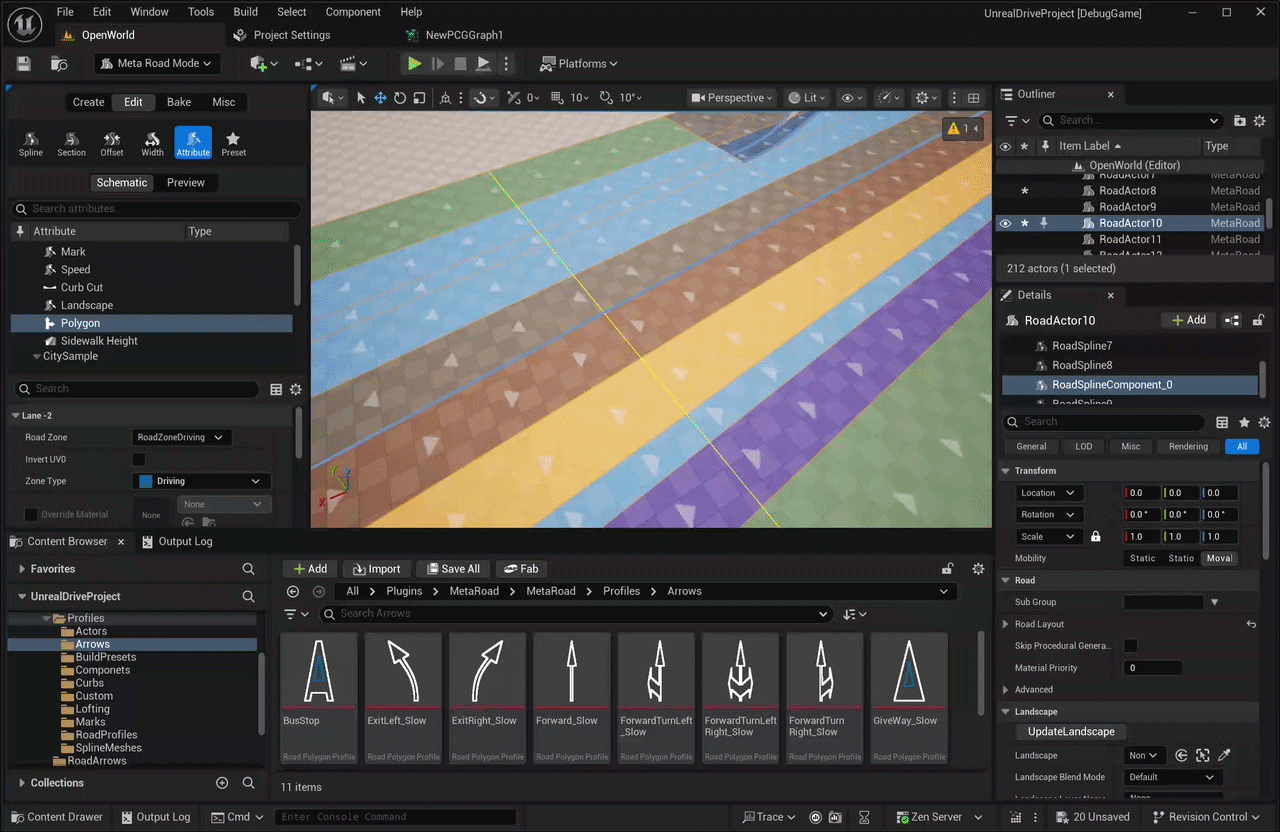This screenshot has height=832, width=1280.
Task: Lock the Content Browser panel
Action: pyautogui.click(x=947, y=568)
